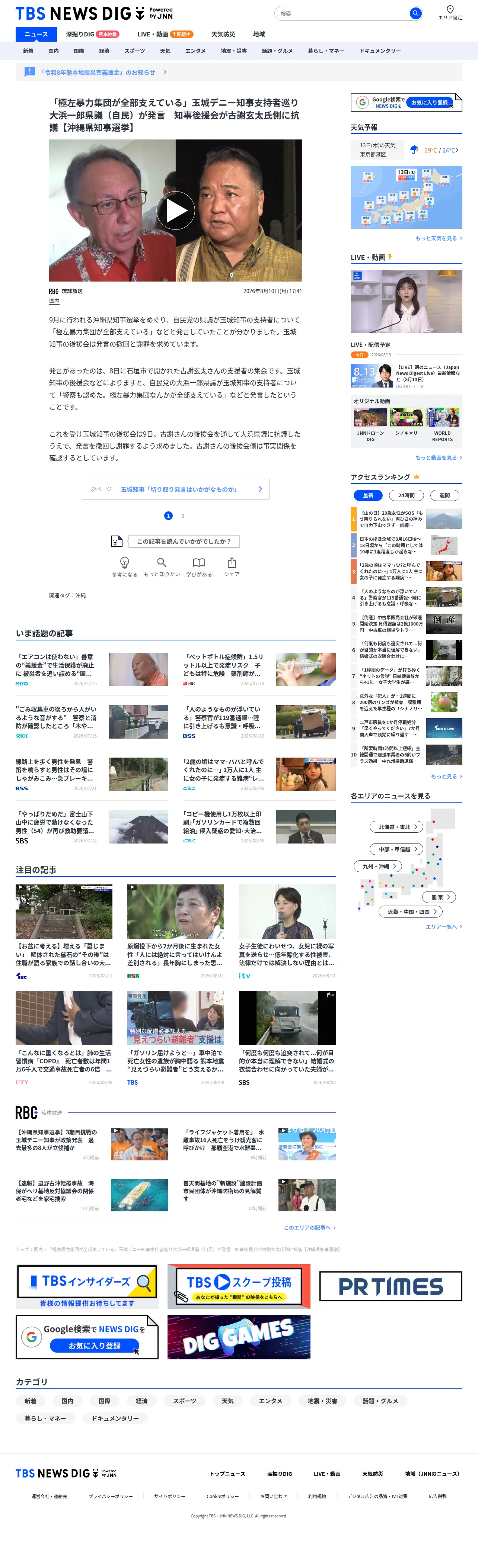Select the 近畿・中国・四国 area button
The height and width of the screenshot is (1568, 478).
coord(411,911)
